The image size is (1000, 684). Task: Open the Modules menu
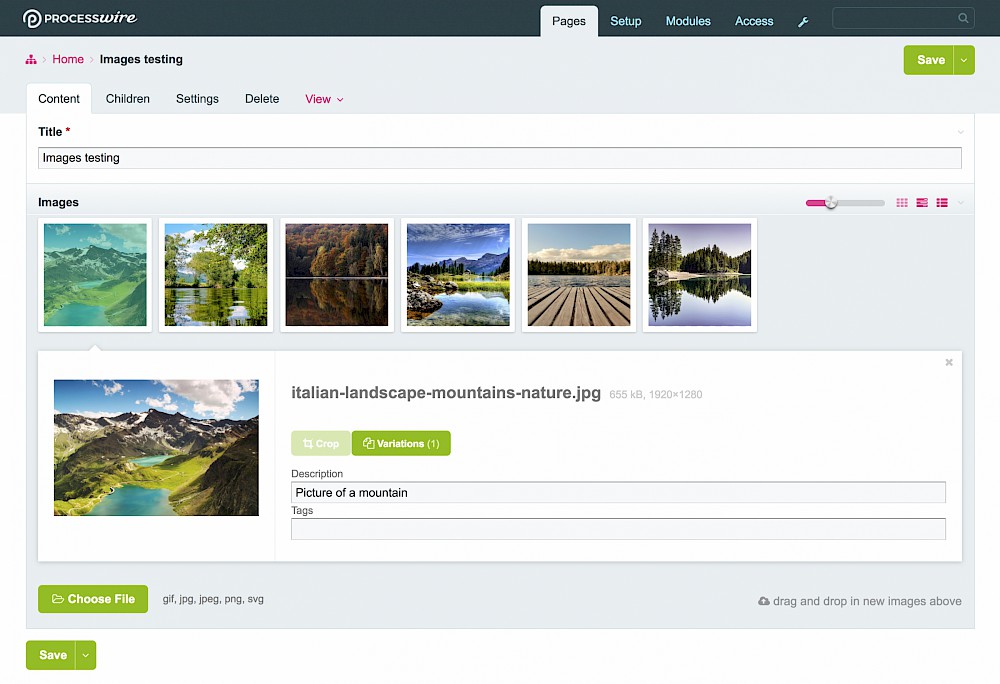pos(688,21)
